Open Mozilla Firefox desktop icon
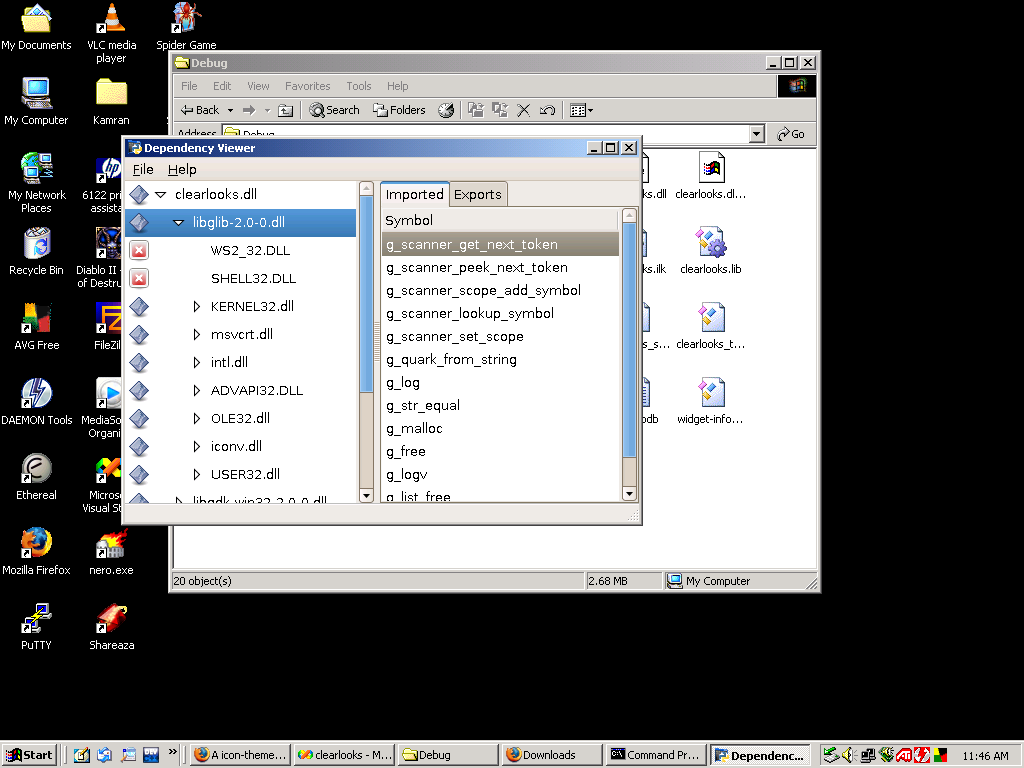Screen dimensions: 1024x768 coord(36,543)
